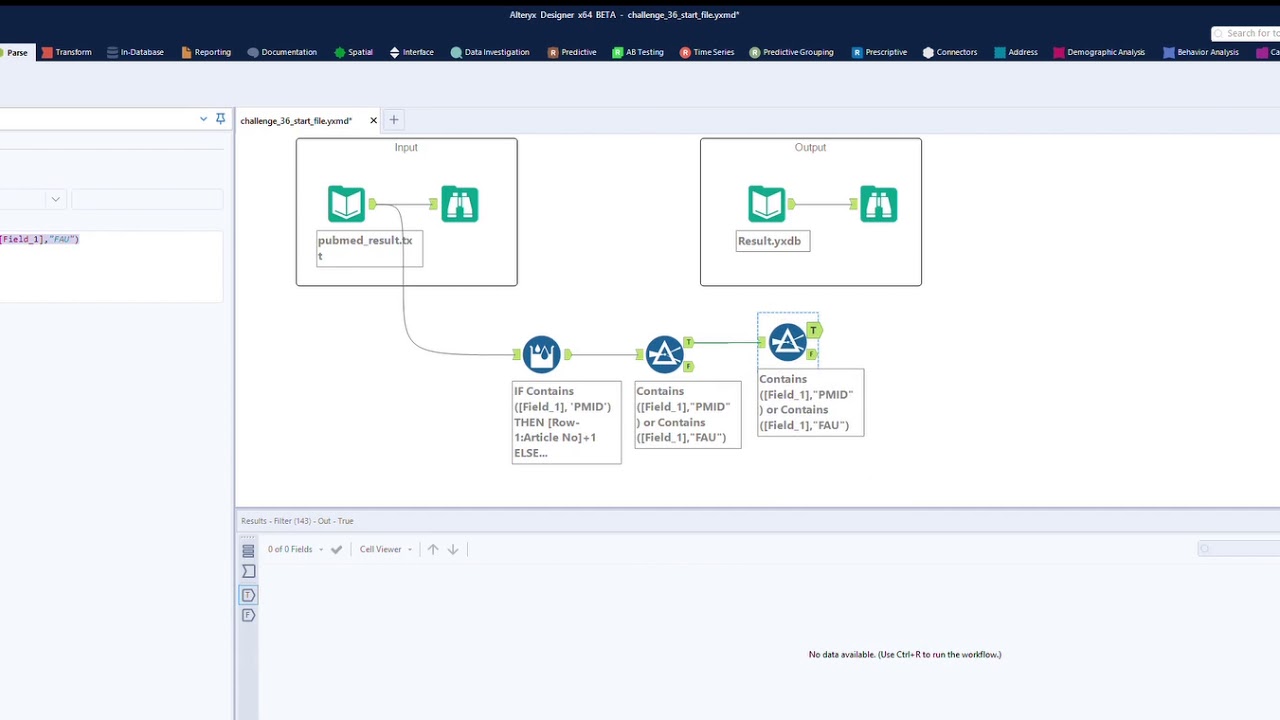Open the Parse tool palette tab
This screenshot has height=720, width=1280.
[17, 52]
